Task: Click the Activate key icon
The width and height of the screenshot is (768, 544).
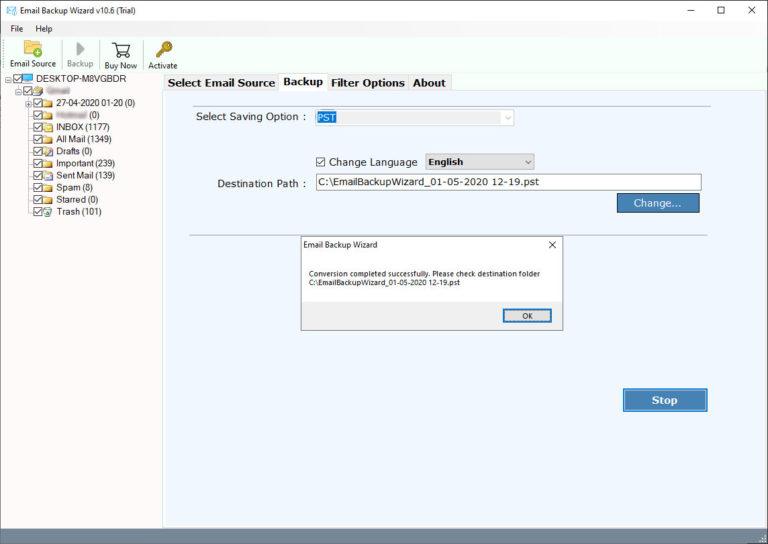Action: (x=164, y=49)
